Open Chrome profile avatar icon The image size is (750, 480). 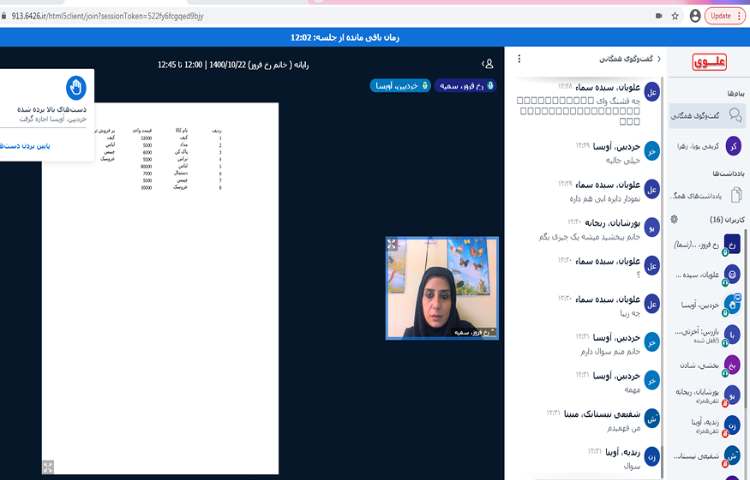[x=695, y=16]
